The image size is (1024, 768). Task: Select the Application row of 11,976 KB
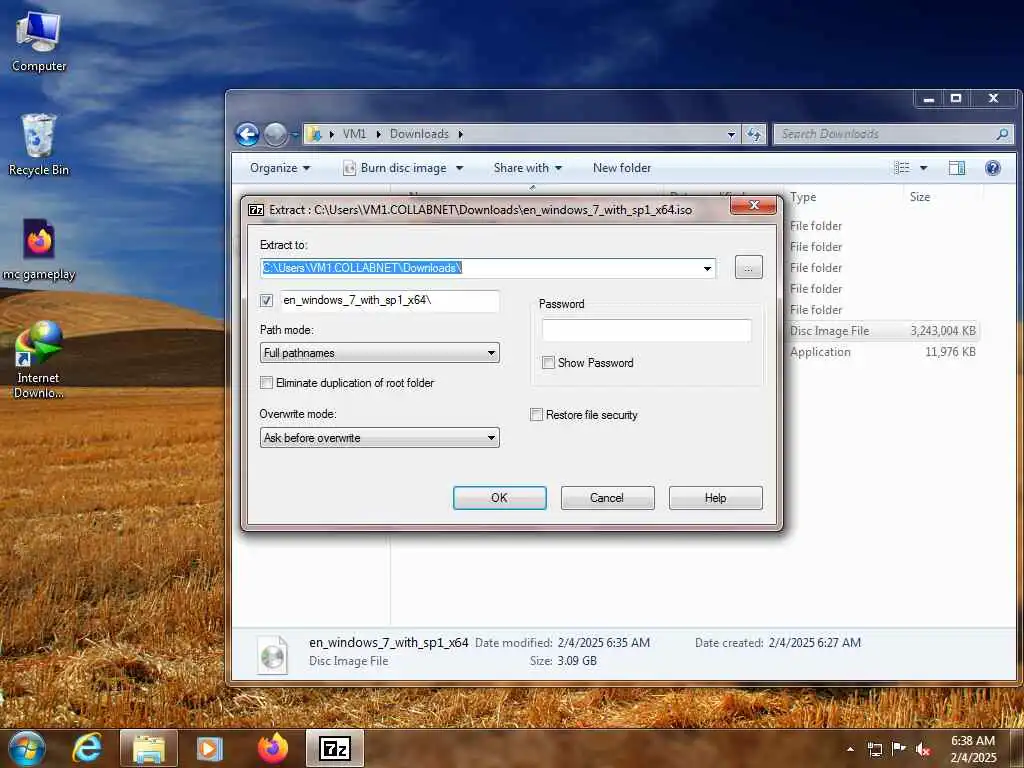(882, 351)
